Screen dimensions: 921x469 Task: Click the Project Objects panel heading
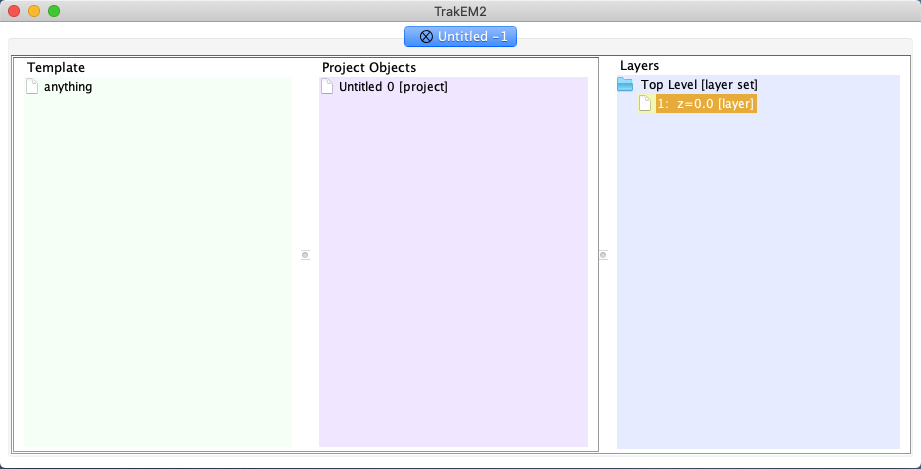369,67
